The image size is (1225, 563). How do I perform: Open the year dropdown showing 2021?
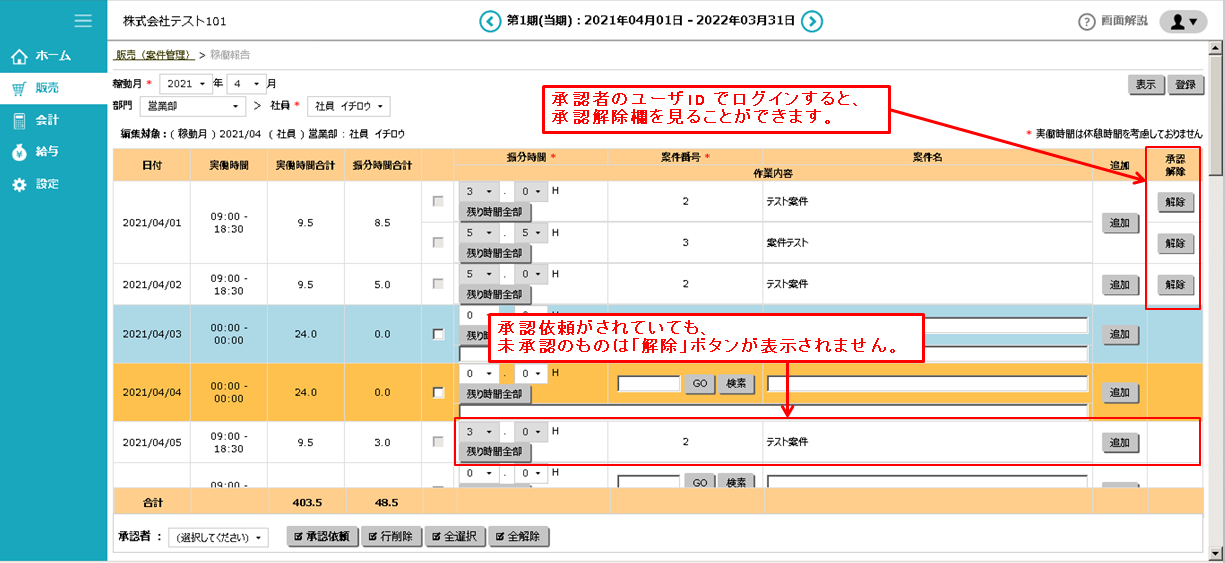[x=186, y=84]
